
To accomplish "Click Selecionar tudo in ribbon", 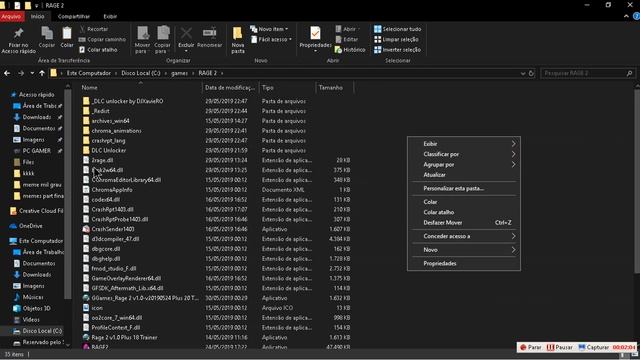I will (x=398, y=29).
